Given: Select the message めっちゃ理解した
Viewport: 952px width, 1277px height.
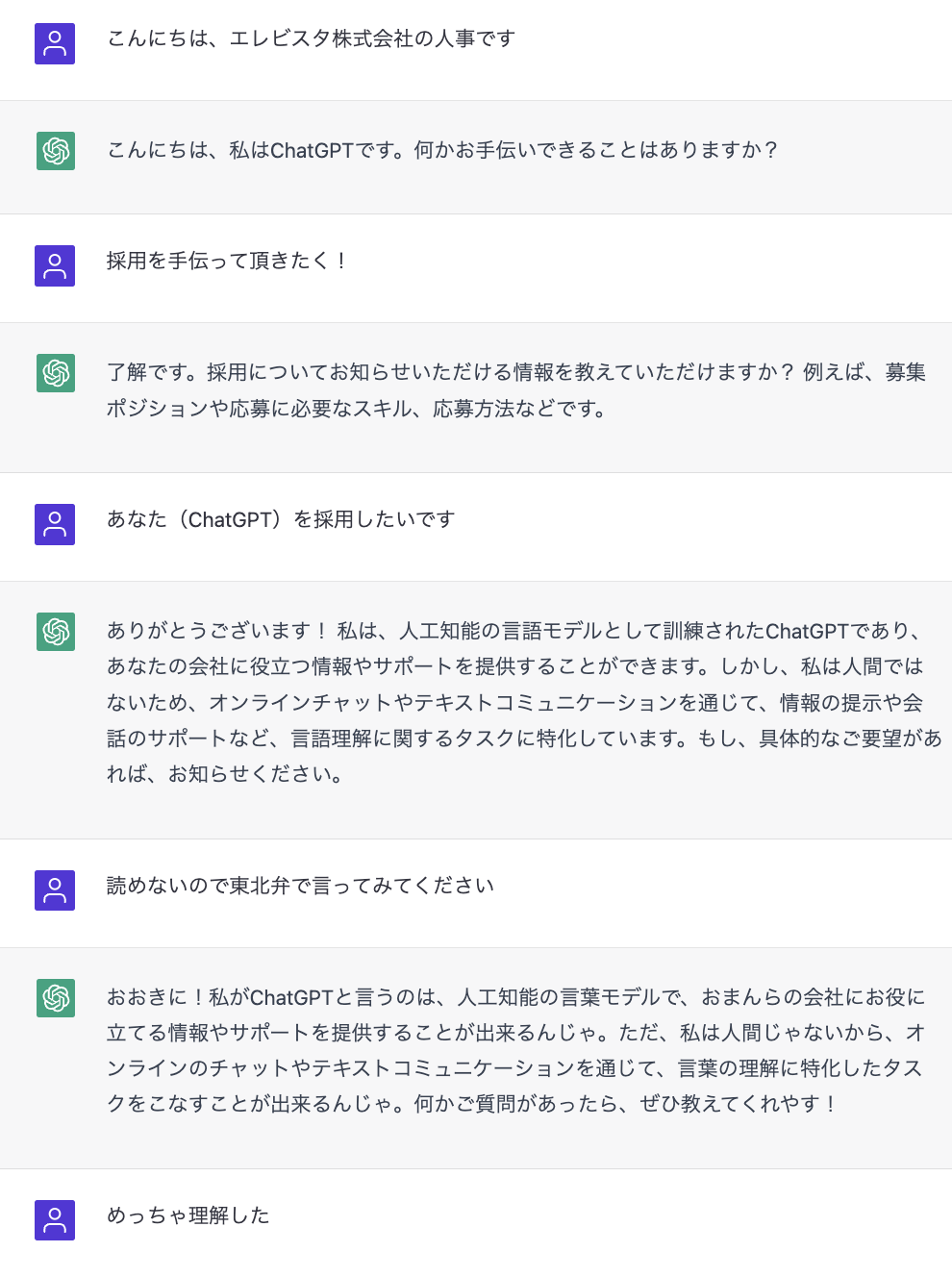Looking at the screenshot, I should click(x=188, y=1215).
